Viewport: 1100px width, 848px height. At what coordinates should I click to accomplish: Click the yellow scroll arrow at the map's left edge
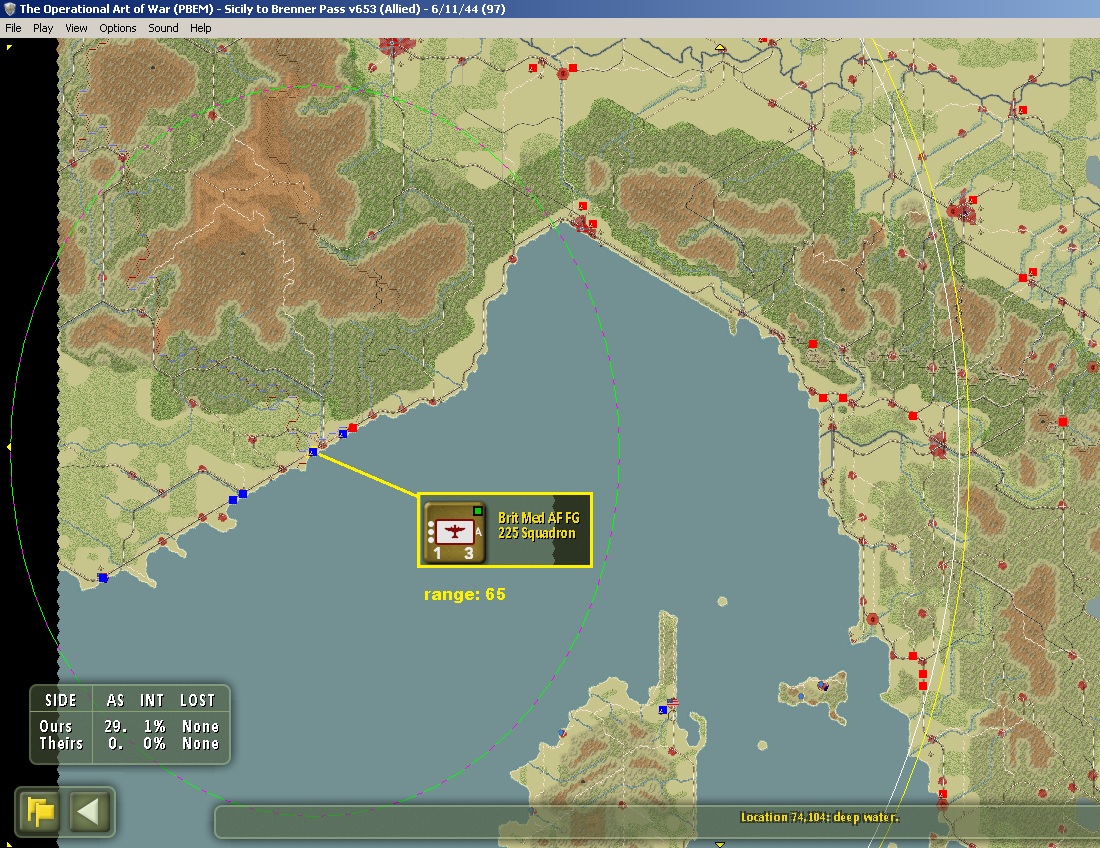[8, 447]
